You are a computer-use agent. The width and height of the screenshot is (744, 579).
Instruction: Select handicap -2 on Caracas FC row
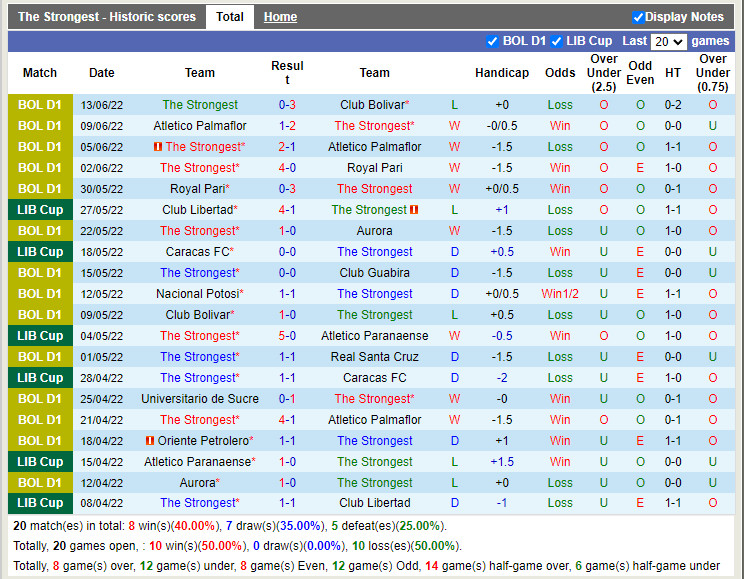(x=502, y=378)
